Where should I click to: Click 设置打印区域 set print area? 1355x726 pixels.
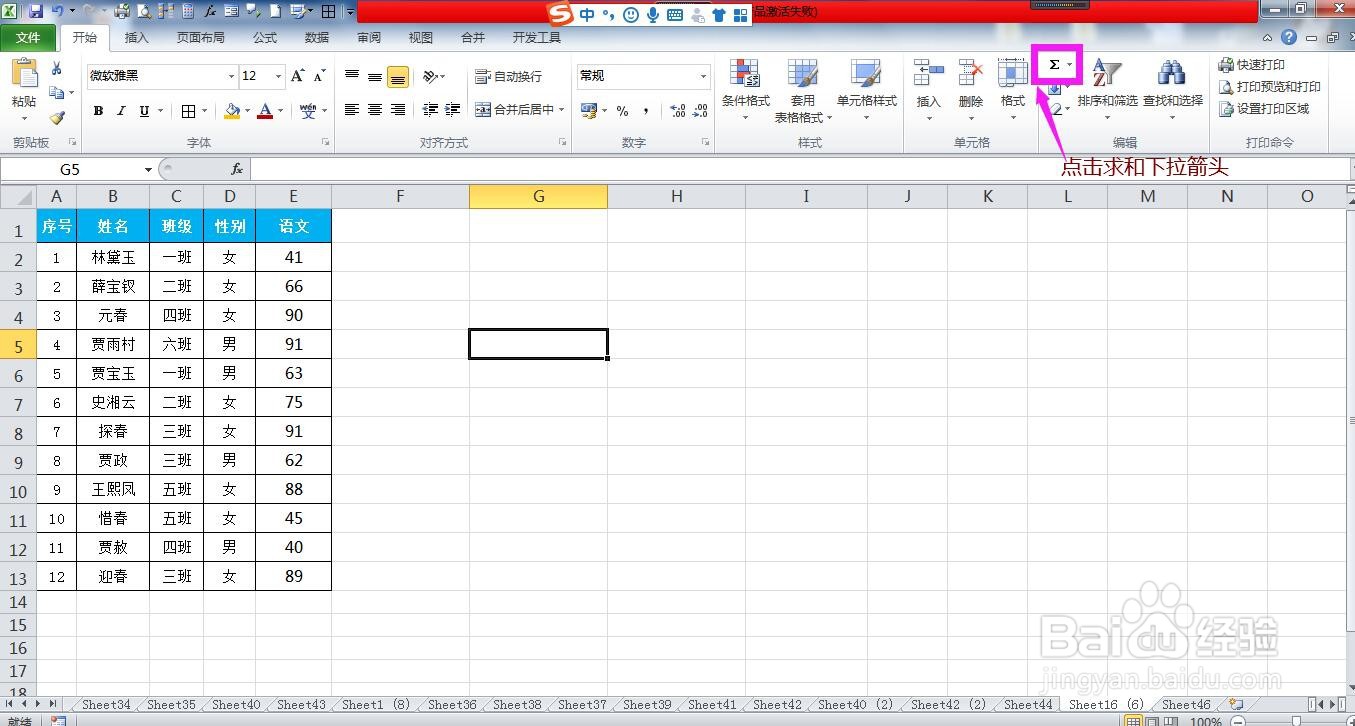coord(1264,109)
